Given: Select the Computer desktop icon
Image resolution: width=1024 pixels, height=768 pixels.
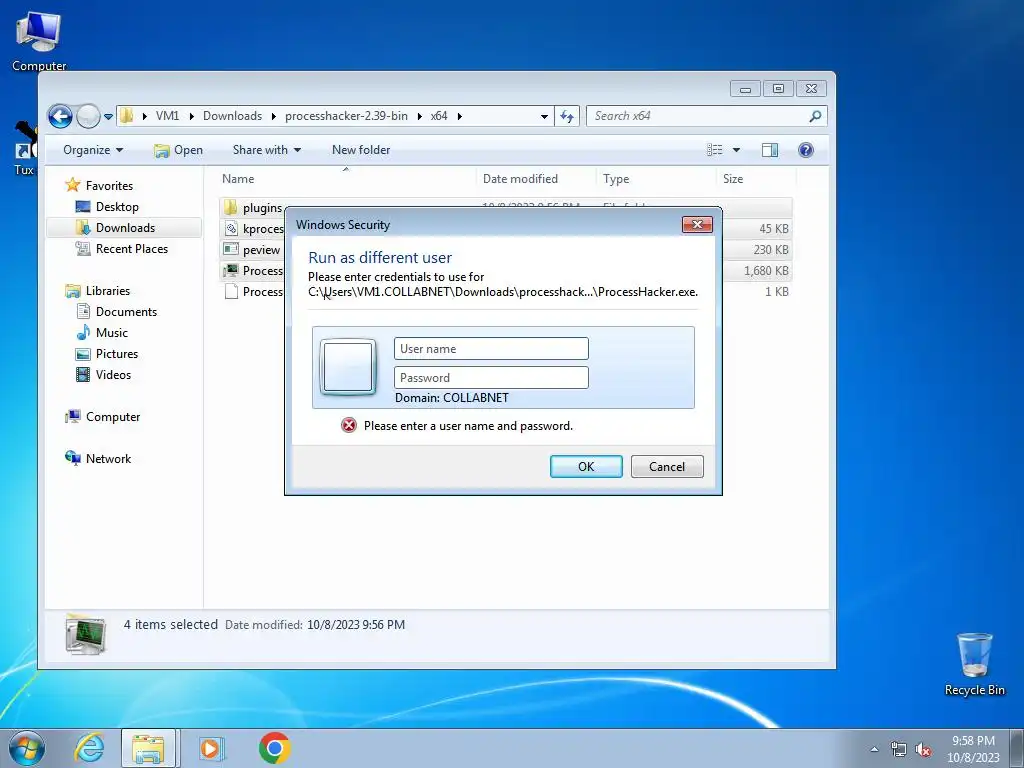Looking at the screenshot, I should pos(39,40).
